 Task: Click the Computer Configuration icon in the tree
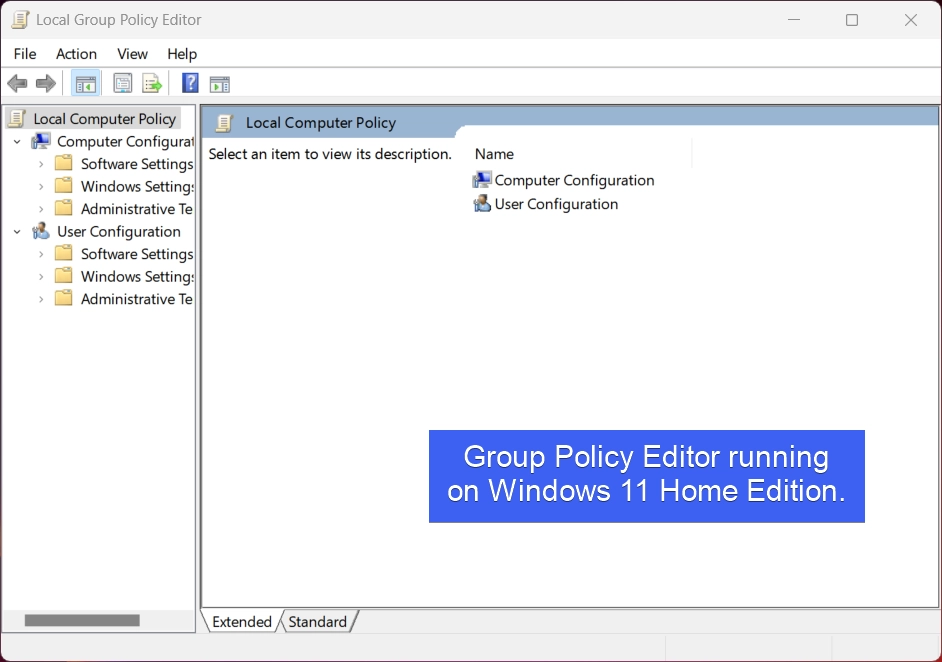[x=41, y=141]
